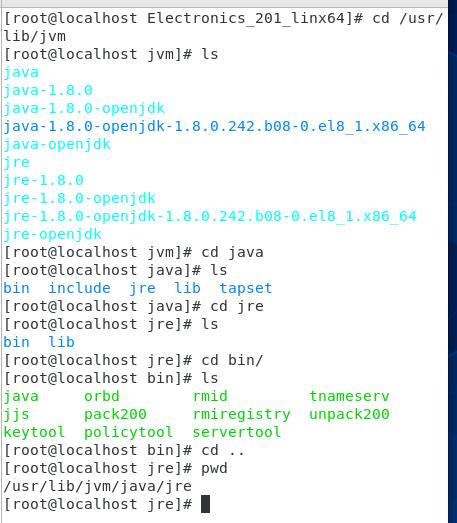
Task: Click the 'java-1.8.0' symlink listing
Action: click(x=48, y=90)
